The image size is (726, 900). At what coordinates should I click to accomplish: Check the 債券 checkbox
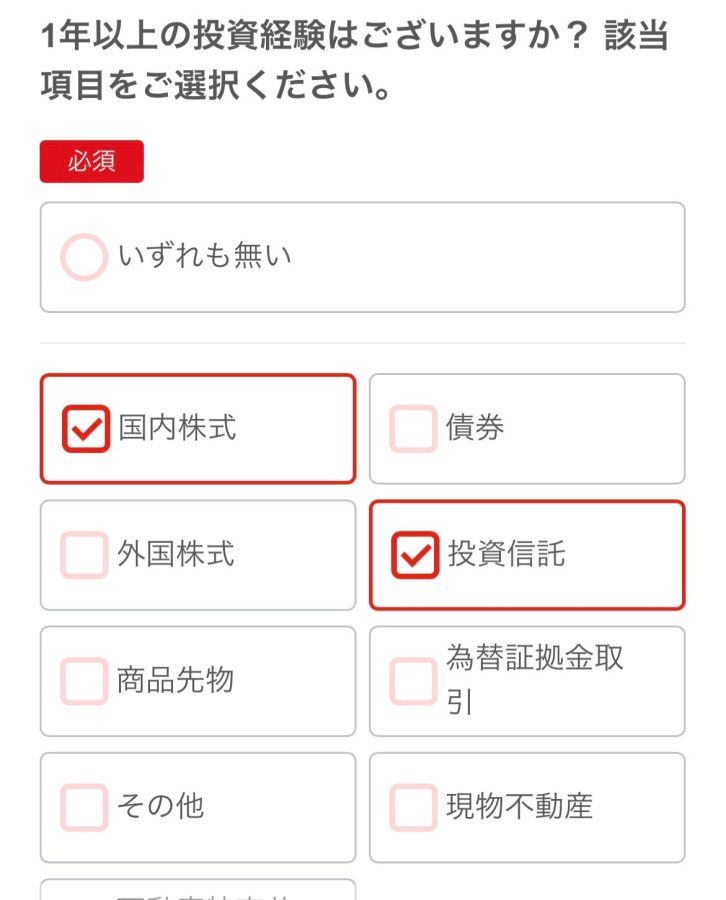[413, 429]
